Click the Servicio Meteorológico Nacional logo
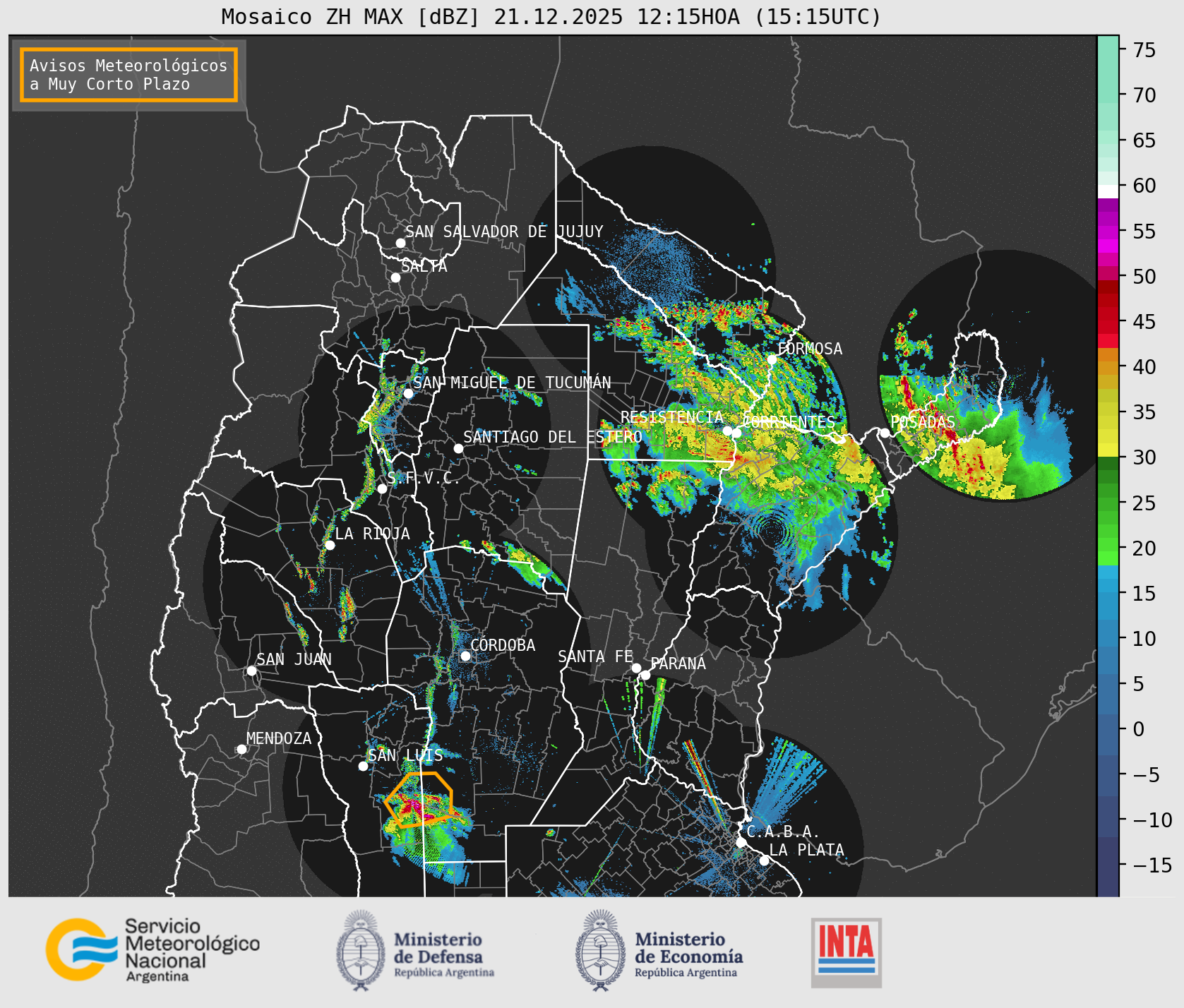Viewport: 1184px width, 1008px height. point(153,949)
